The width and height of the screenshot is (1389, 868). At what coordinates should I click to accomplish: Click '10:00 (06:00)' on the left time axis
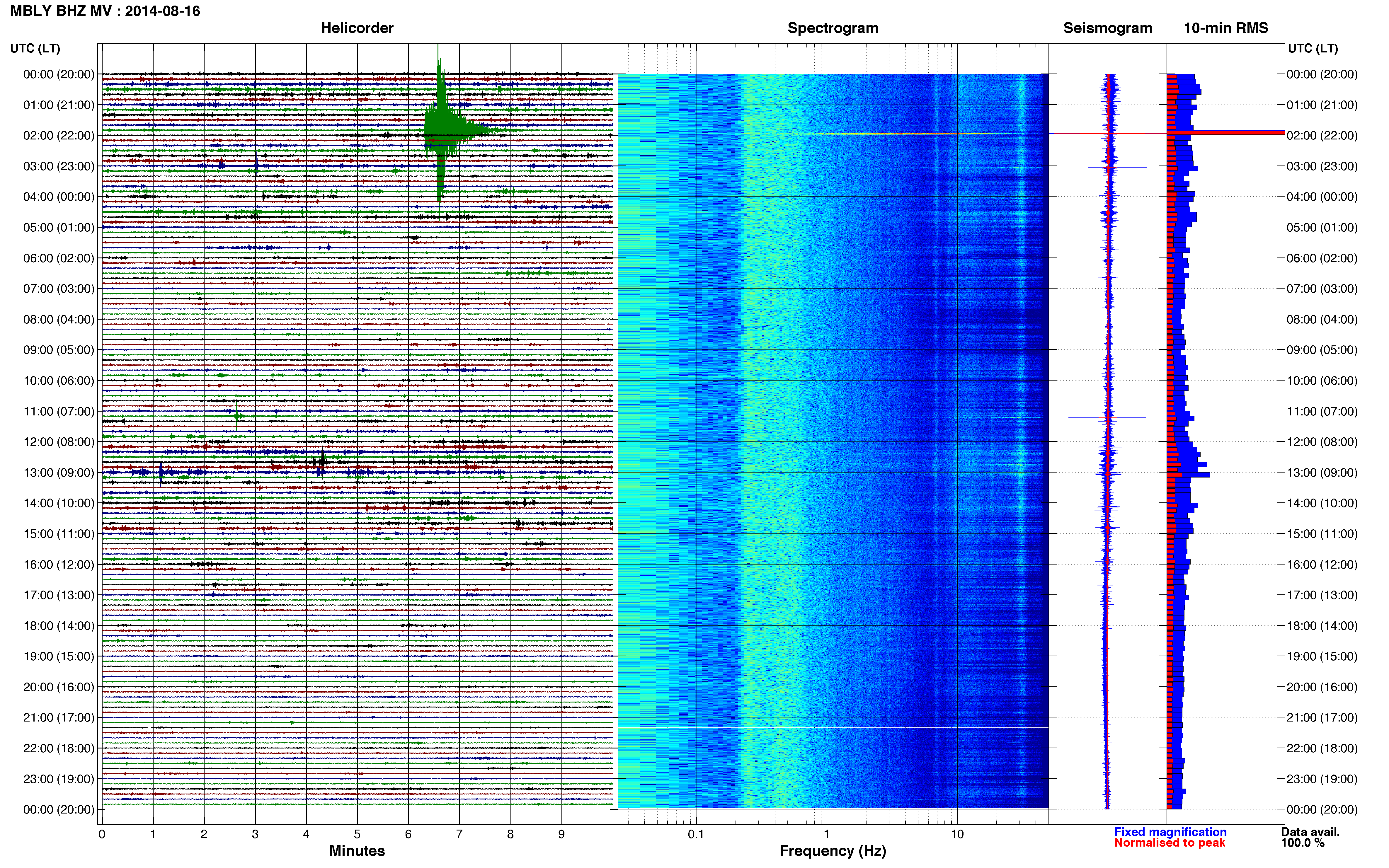pyautogui.click(x=59, y=381)
